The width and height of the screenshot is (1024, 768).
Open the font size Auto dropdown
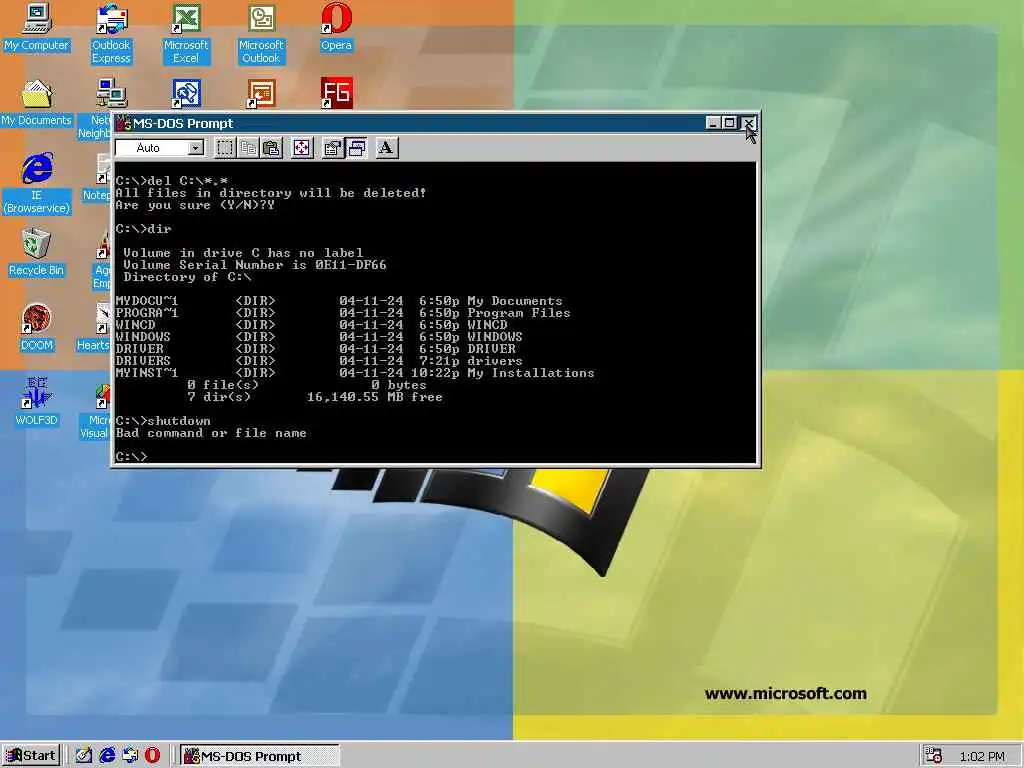pos(195,148)
